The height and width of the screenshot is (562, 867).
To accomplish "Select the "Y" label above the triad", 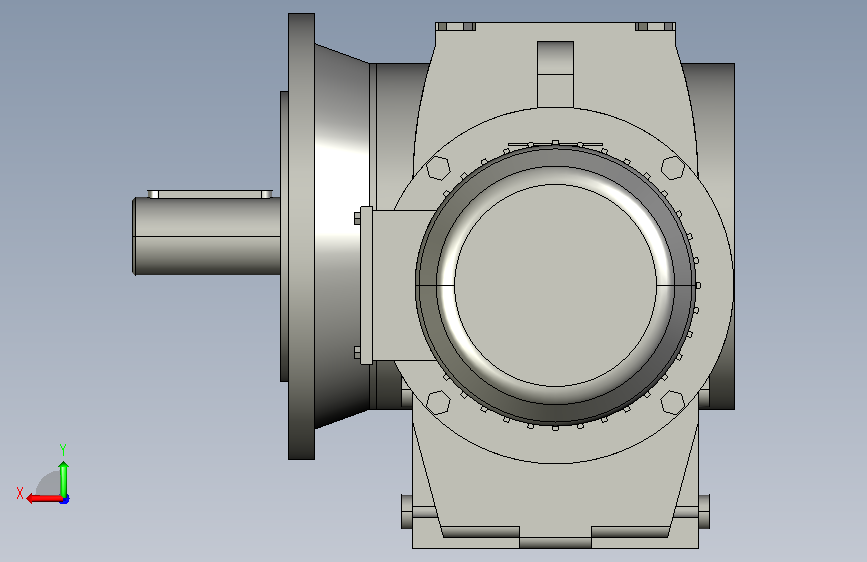I will click(63, 449).
